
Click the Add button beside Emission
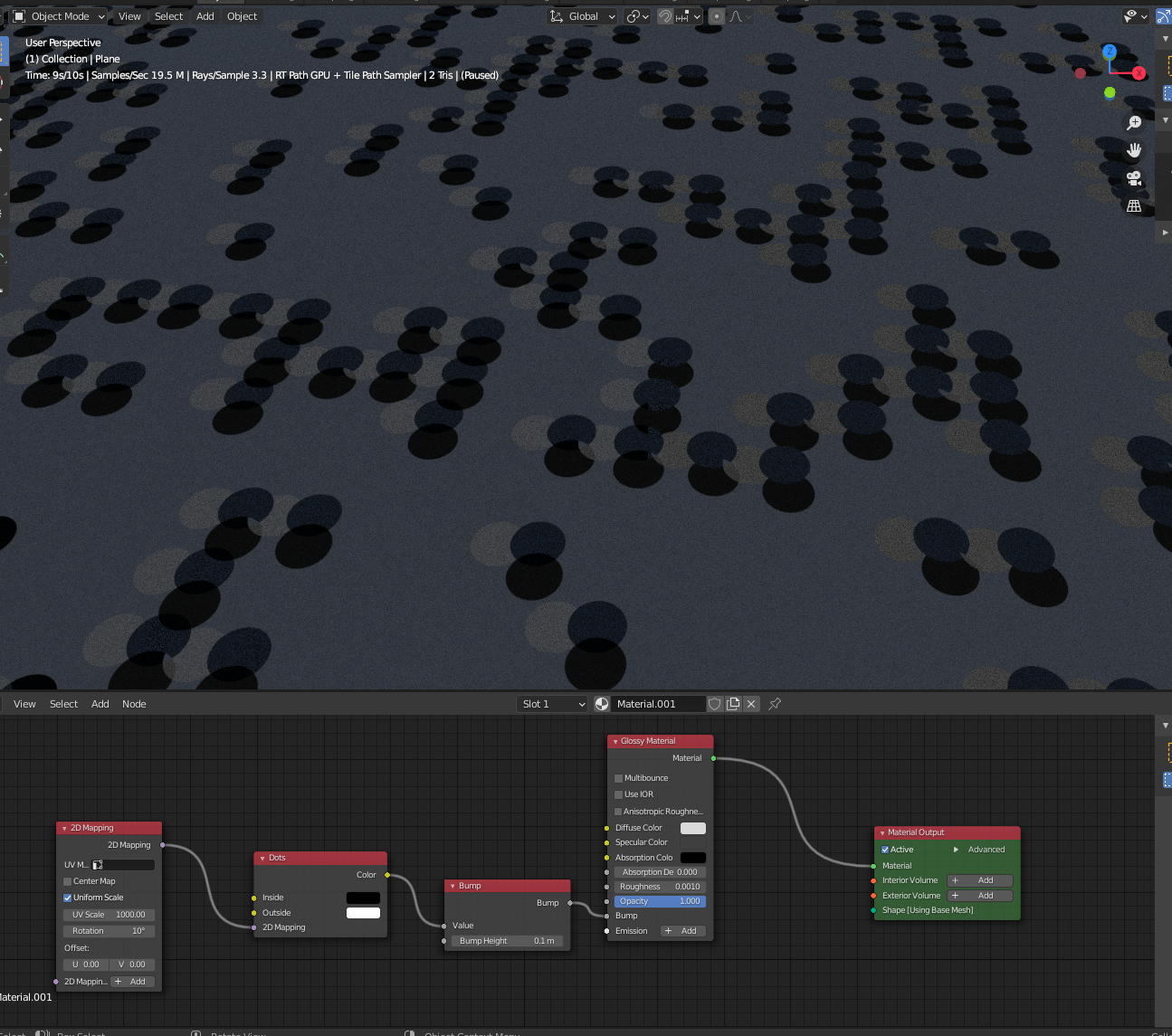pyautogui.click(x=681, y=931)
